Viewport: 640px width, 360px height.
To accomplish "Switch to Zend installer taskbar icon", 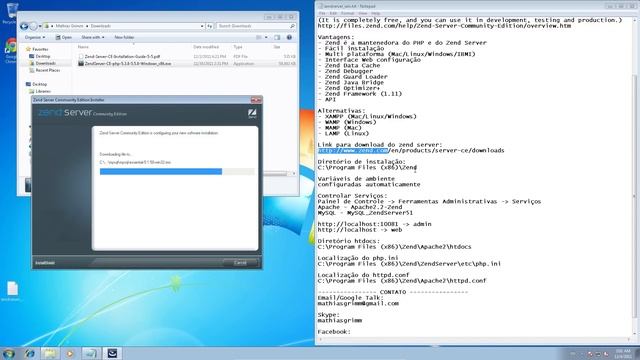I will [x=112, y=353].
